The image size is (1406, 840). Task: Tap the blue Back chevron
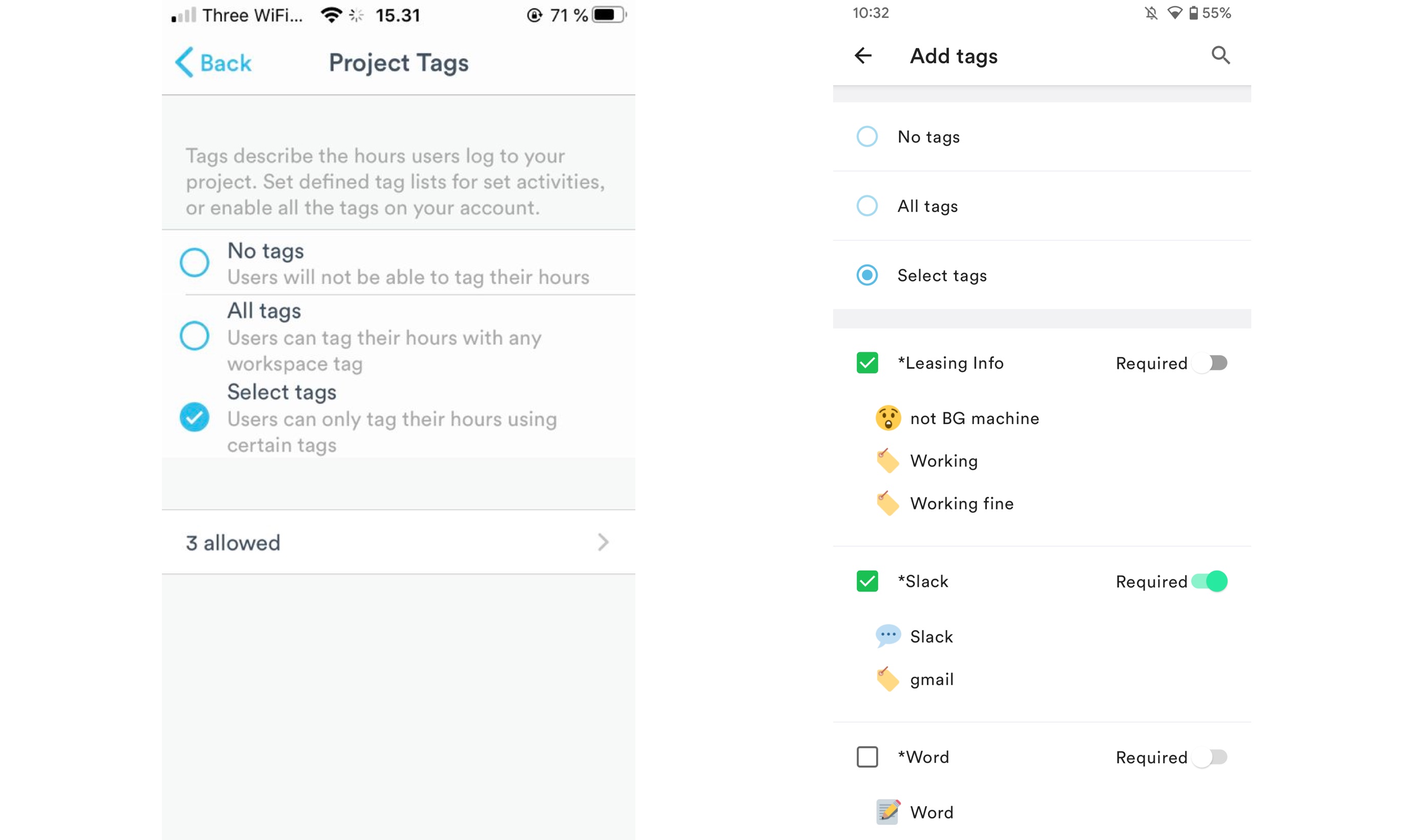pos(184,62)
